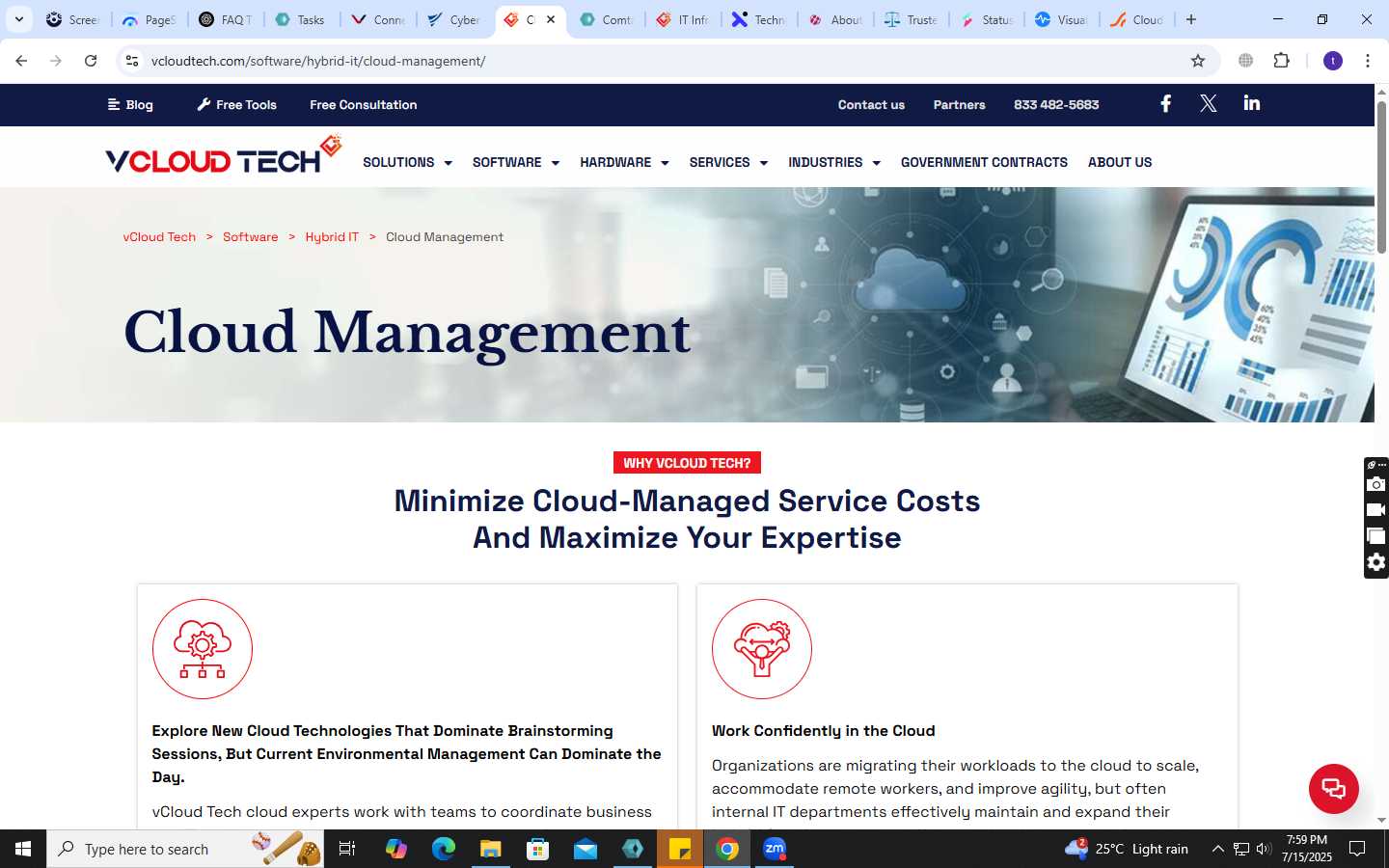Expand the Solutions dropdown menu
The image size is (1389, 868).
click(407, 162)
